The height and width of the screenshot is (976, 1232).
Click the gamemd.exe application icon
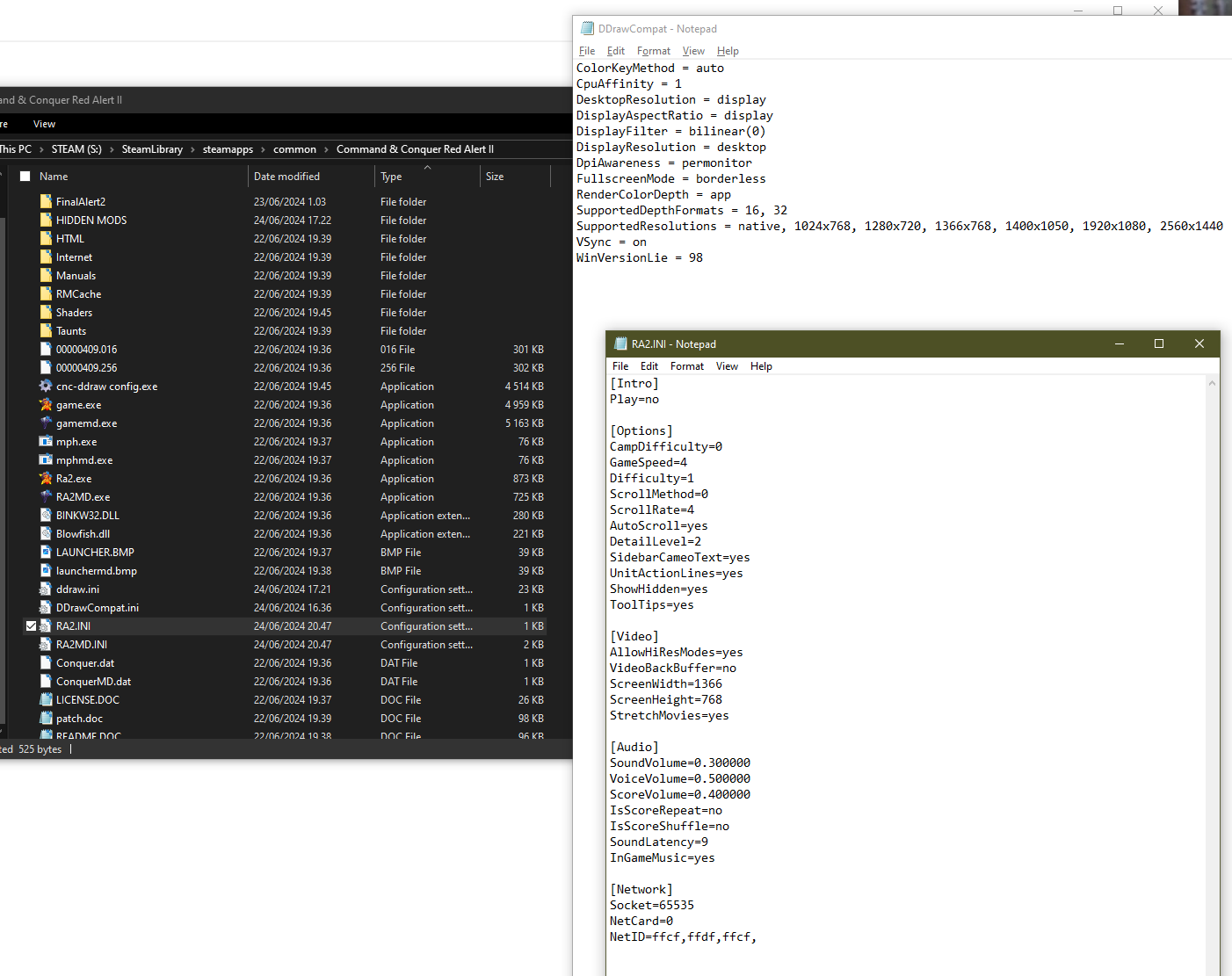46,423
